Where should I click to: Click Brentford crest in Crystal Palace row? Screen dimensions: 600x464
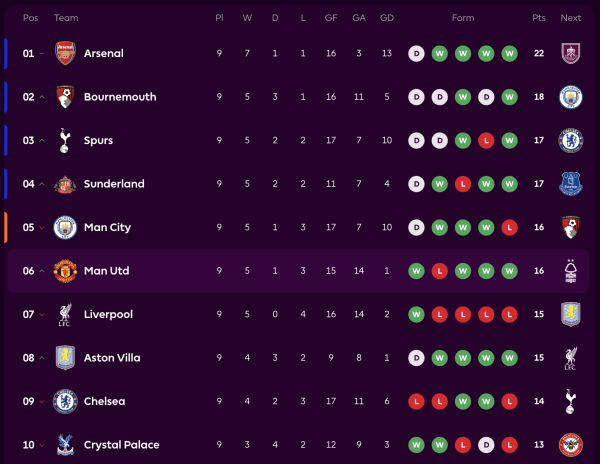point(571,445)
